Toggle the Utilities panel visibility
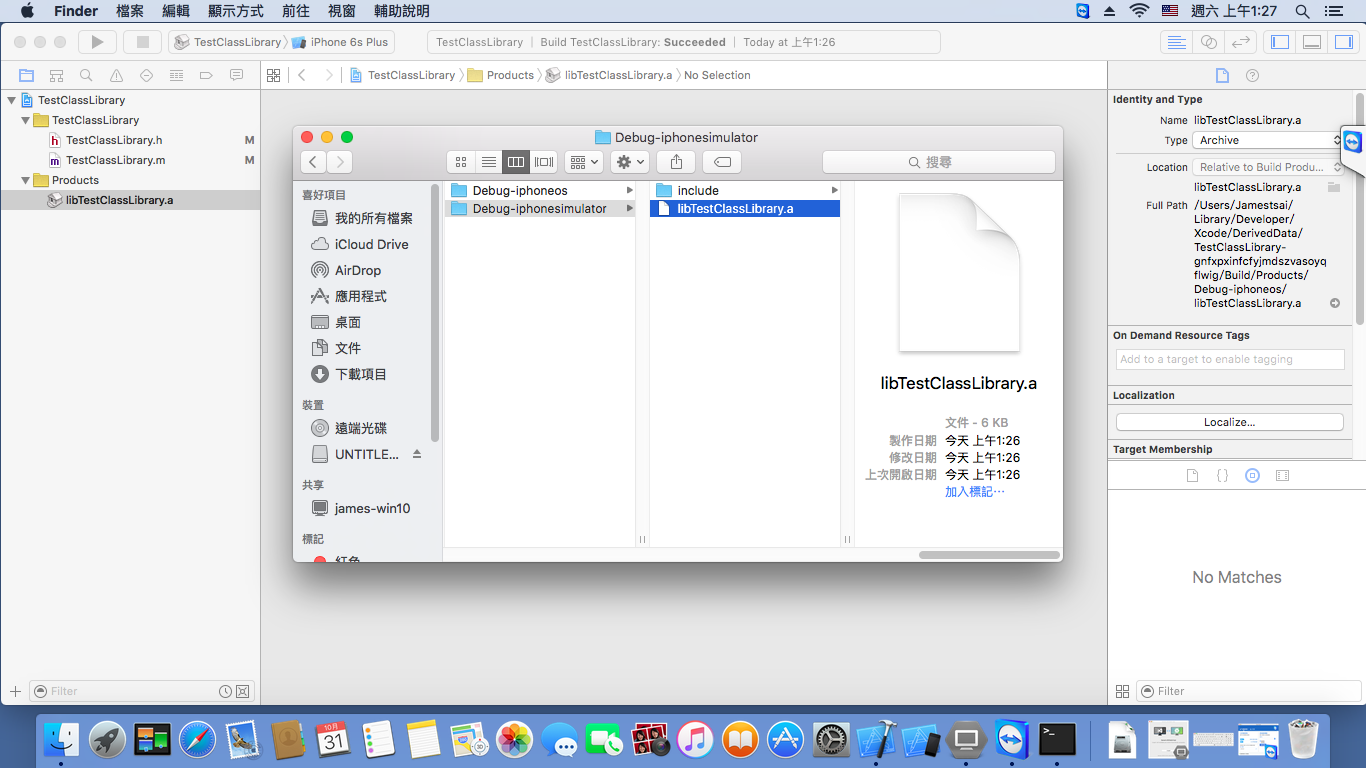This screenshot has width=1366, height=768. [1344, 42]
